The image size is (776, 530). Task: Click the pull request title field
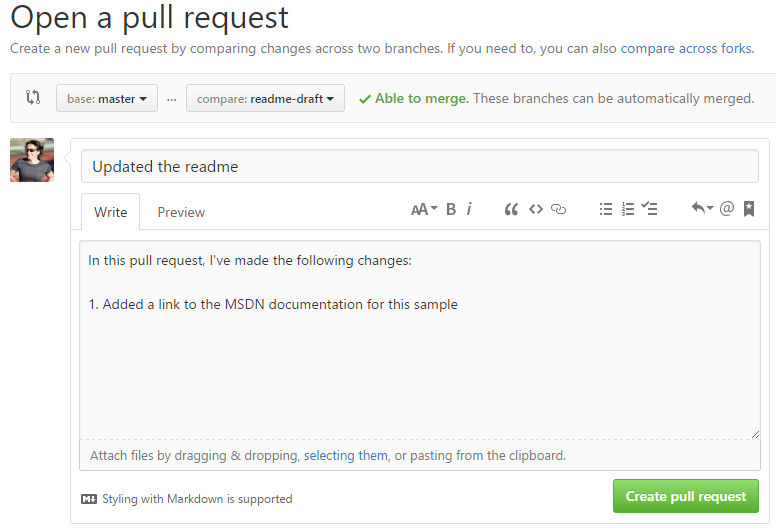419,166
